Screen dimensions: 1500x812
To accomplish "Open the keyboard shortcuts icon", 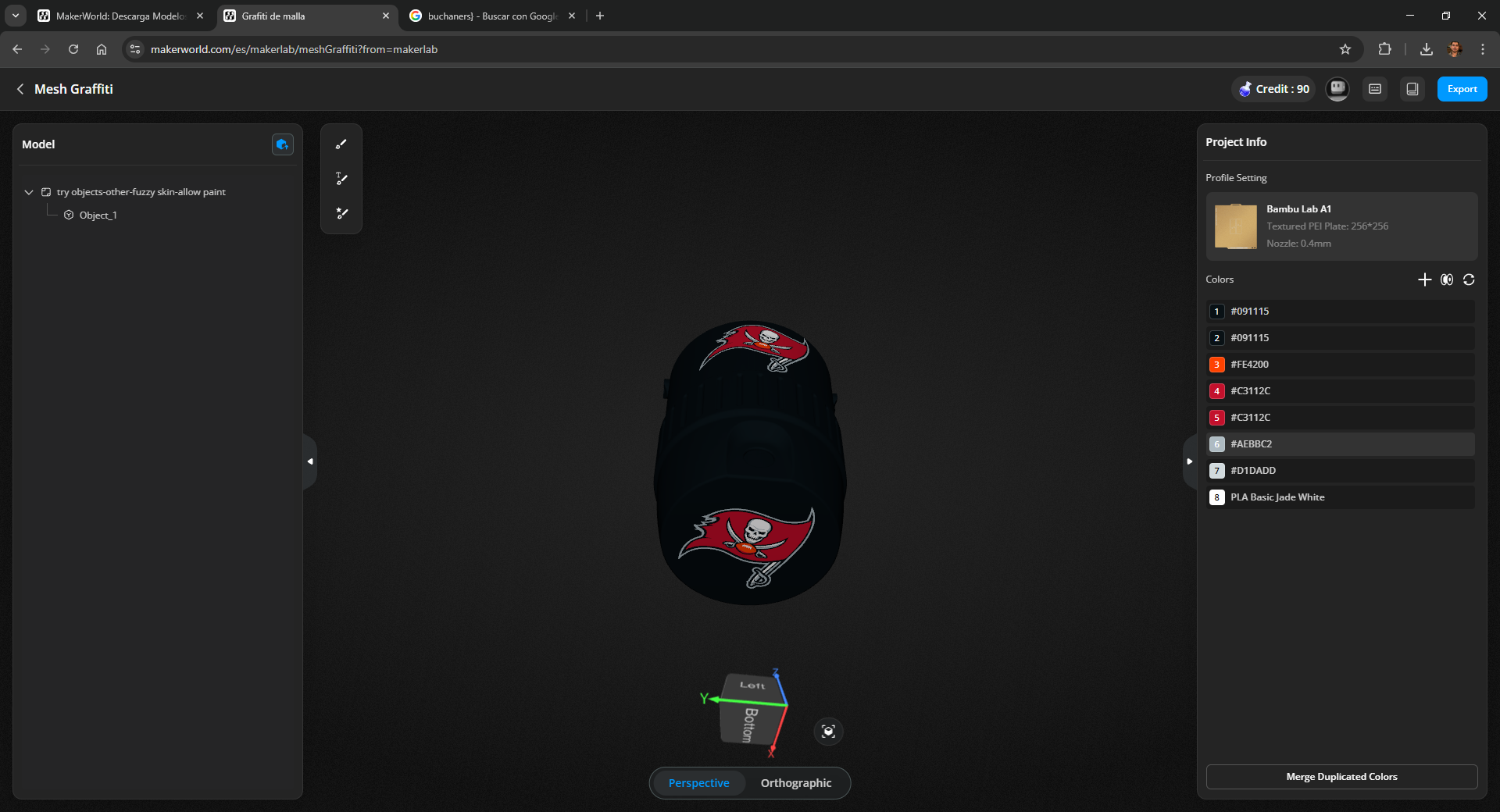I will click(x=1375, y=89).
